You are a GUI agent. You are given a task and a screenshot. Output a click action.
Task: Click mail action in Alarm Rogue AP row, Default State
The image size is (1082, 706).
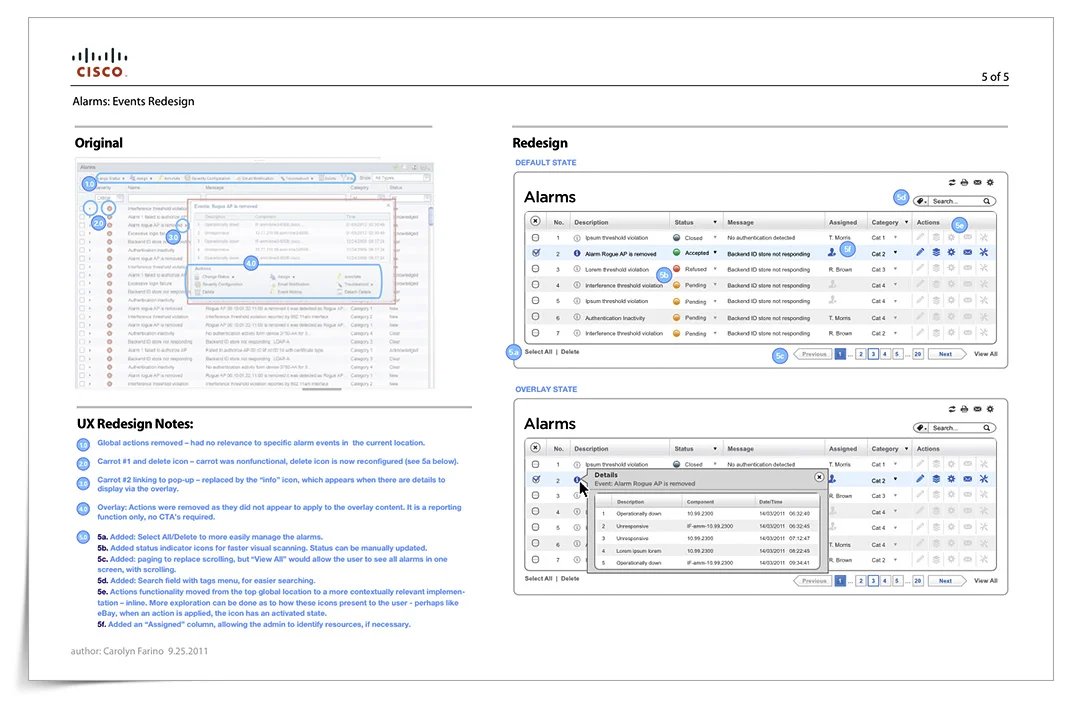(x=967, y=253)
